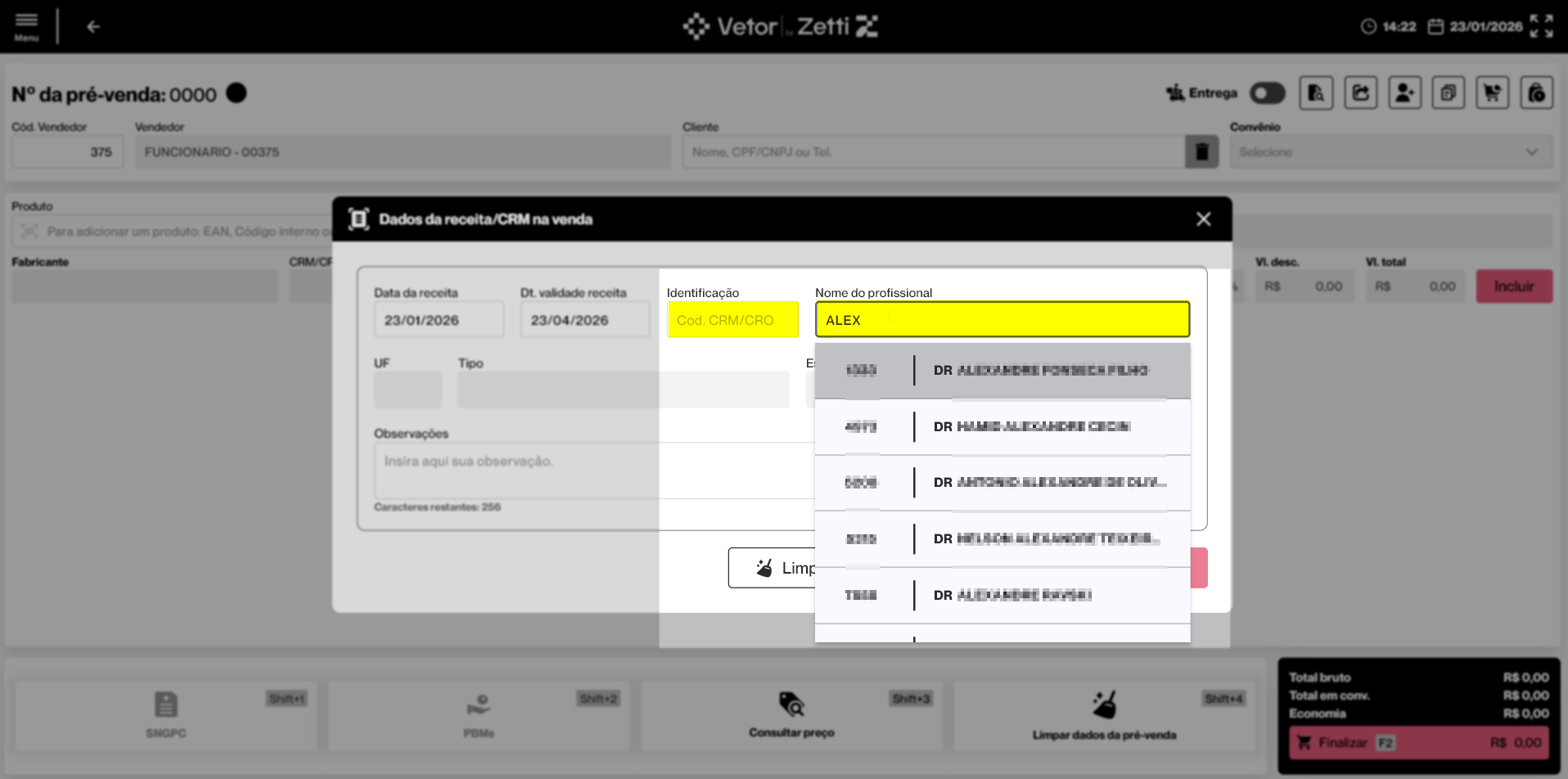Click the money bag icon button
1568x779 pixels.
pyautogui.click(x=1537, y=93)
